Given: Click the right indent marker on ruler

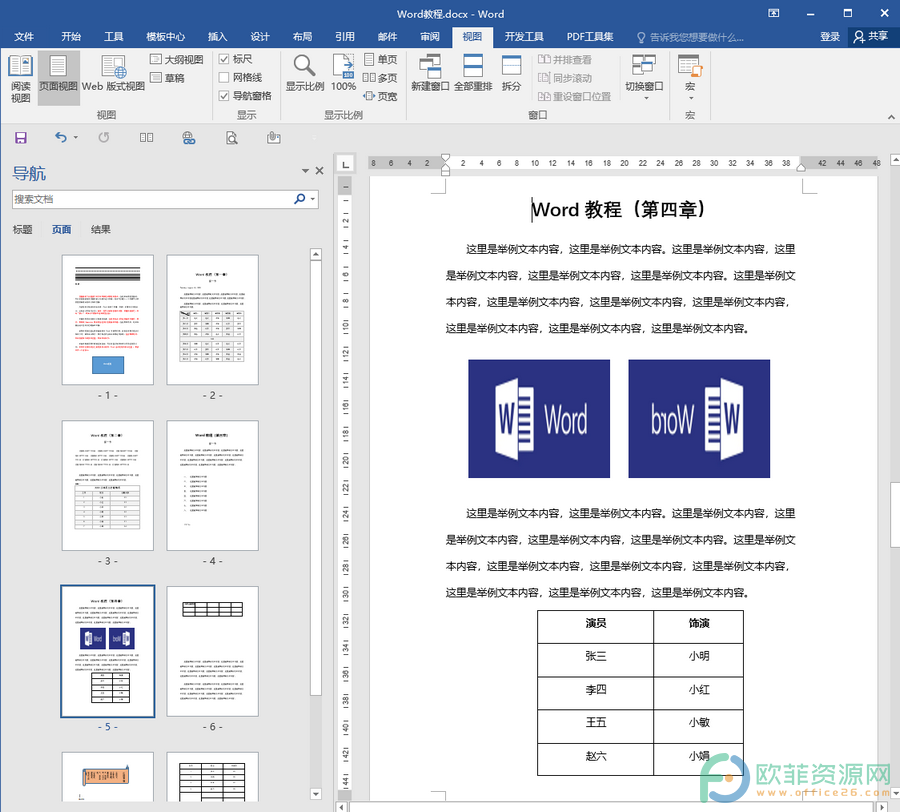Looking at the screenshot, I should coord(801,167).
